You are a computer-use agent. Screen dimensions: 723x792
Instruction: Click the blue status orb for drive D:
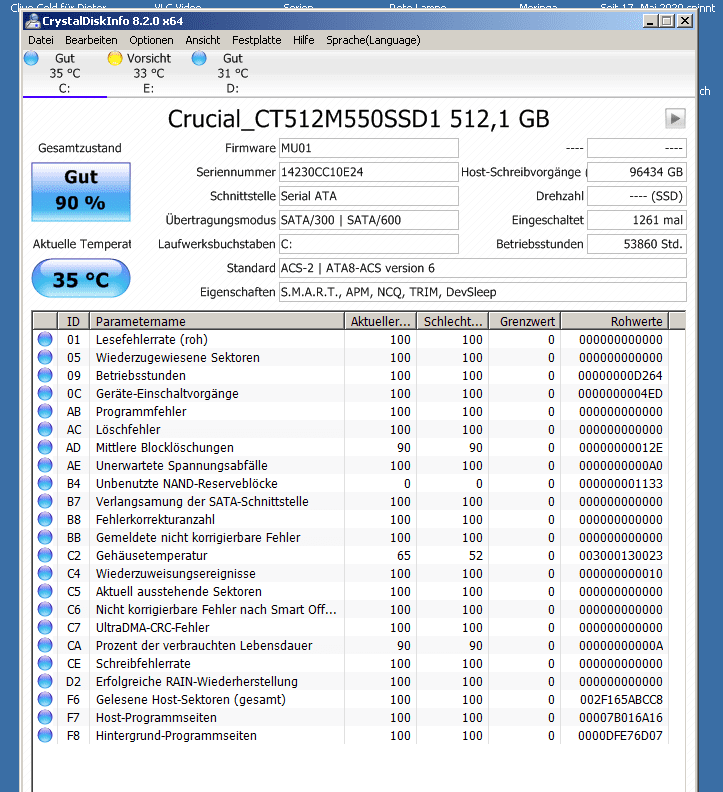199,59
